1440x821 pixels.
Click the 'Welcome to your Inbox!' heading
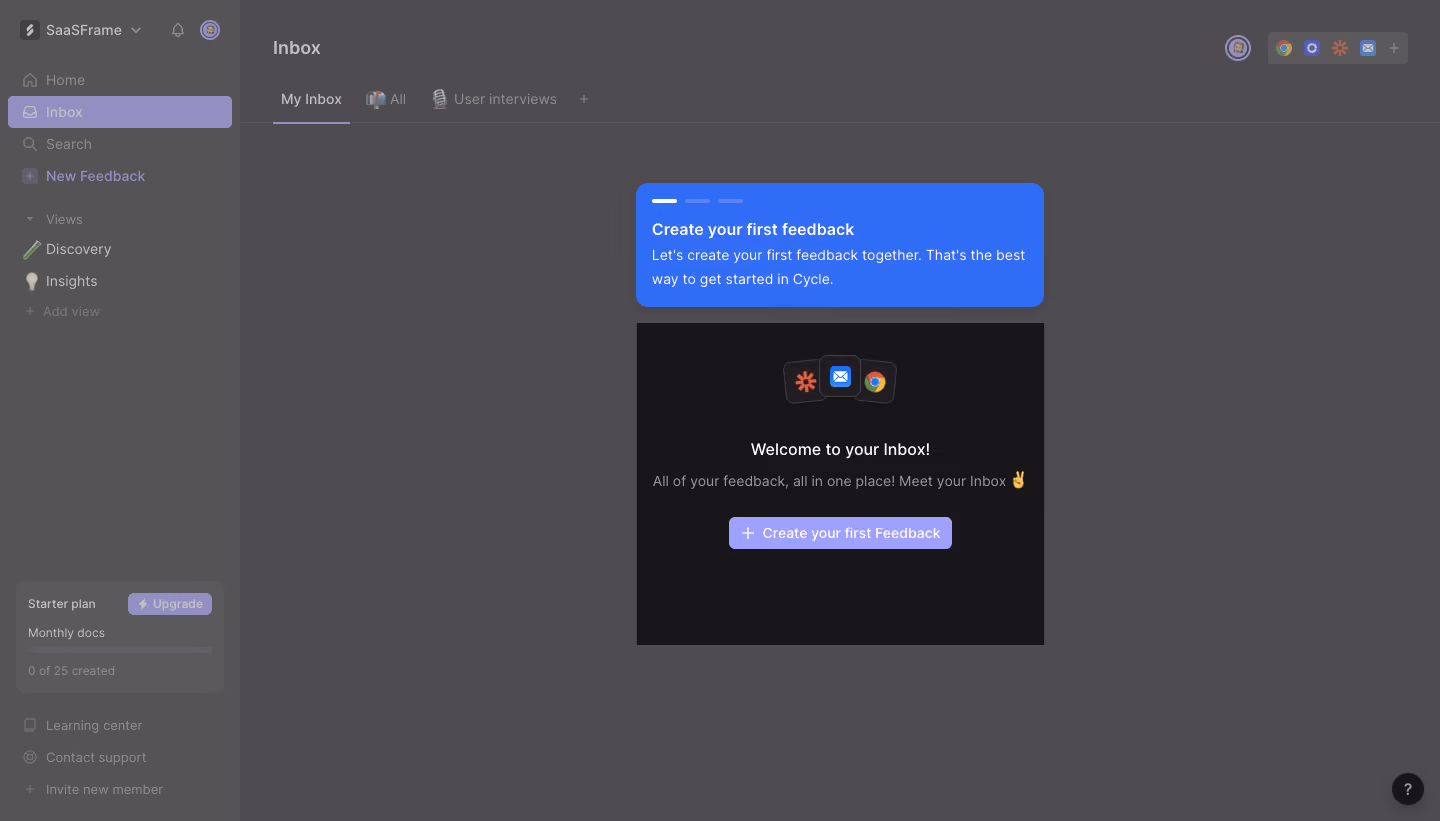coord(840,449)
